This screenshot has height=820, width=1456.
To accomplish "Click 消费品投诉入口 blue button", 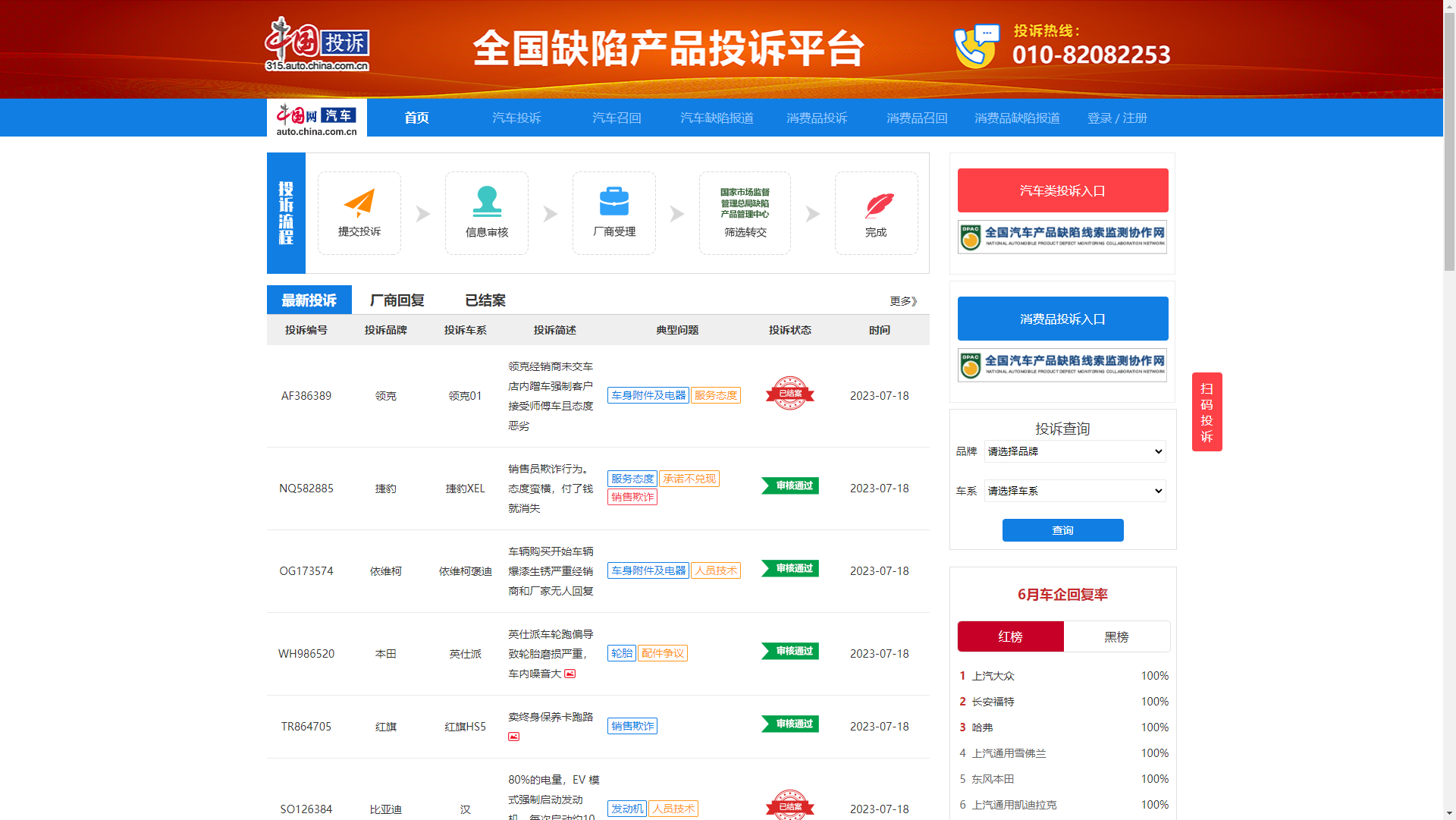I will [1062, 319].
